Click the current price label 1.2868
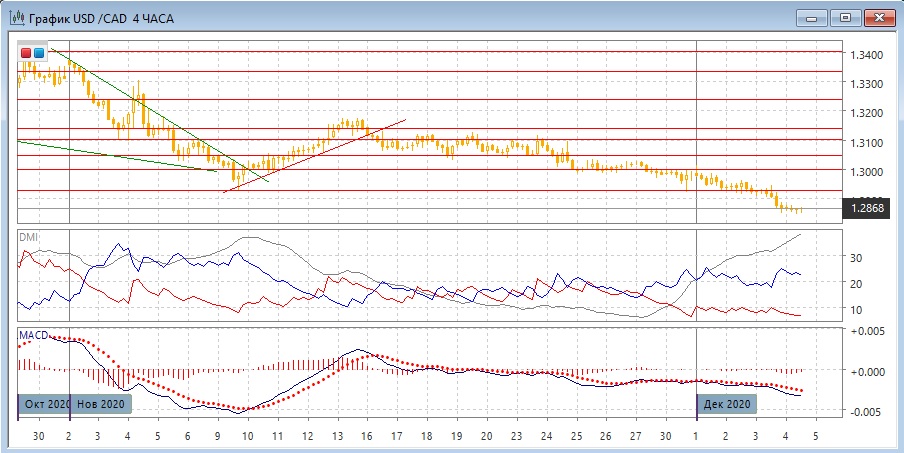 pyautogui.click(x=866, y=209)
